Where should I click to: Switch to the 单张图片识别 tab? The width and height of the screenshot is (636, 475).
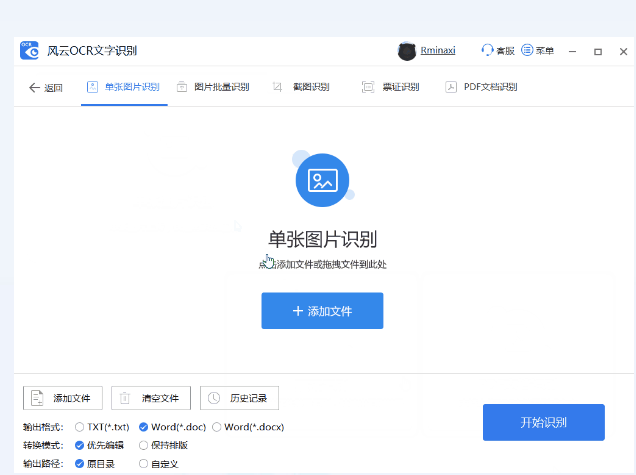tap(124, 87)
